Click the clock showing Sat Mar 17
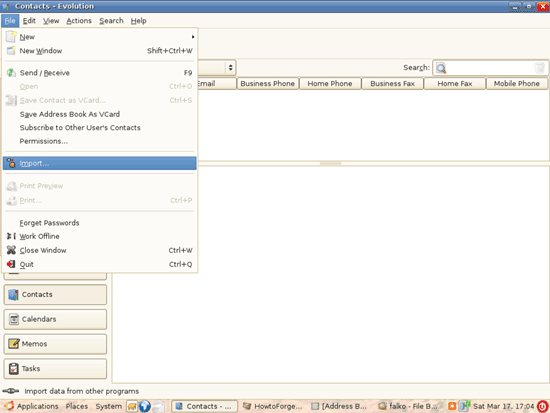550x413 pixels. (x=504, y=406)
